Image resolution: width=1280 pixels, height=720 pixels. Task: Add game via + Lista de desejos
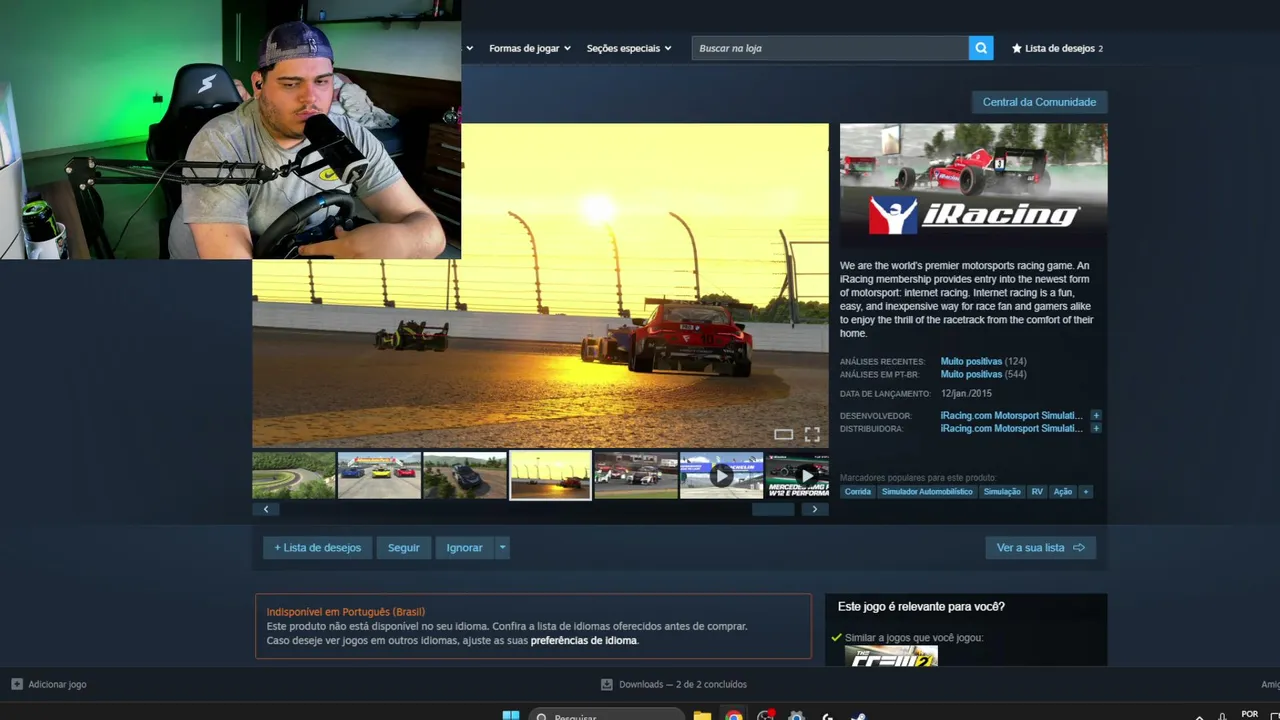coord(318,548)
